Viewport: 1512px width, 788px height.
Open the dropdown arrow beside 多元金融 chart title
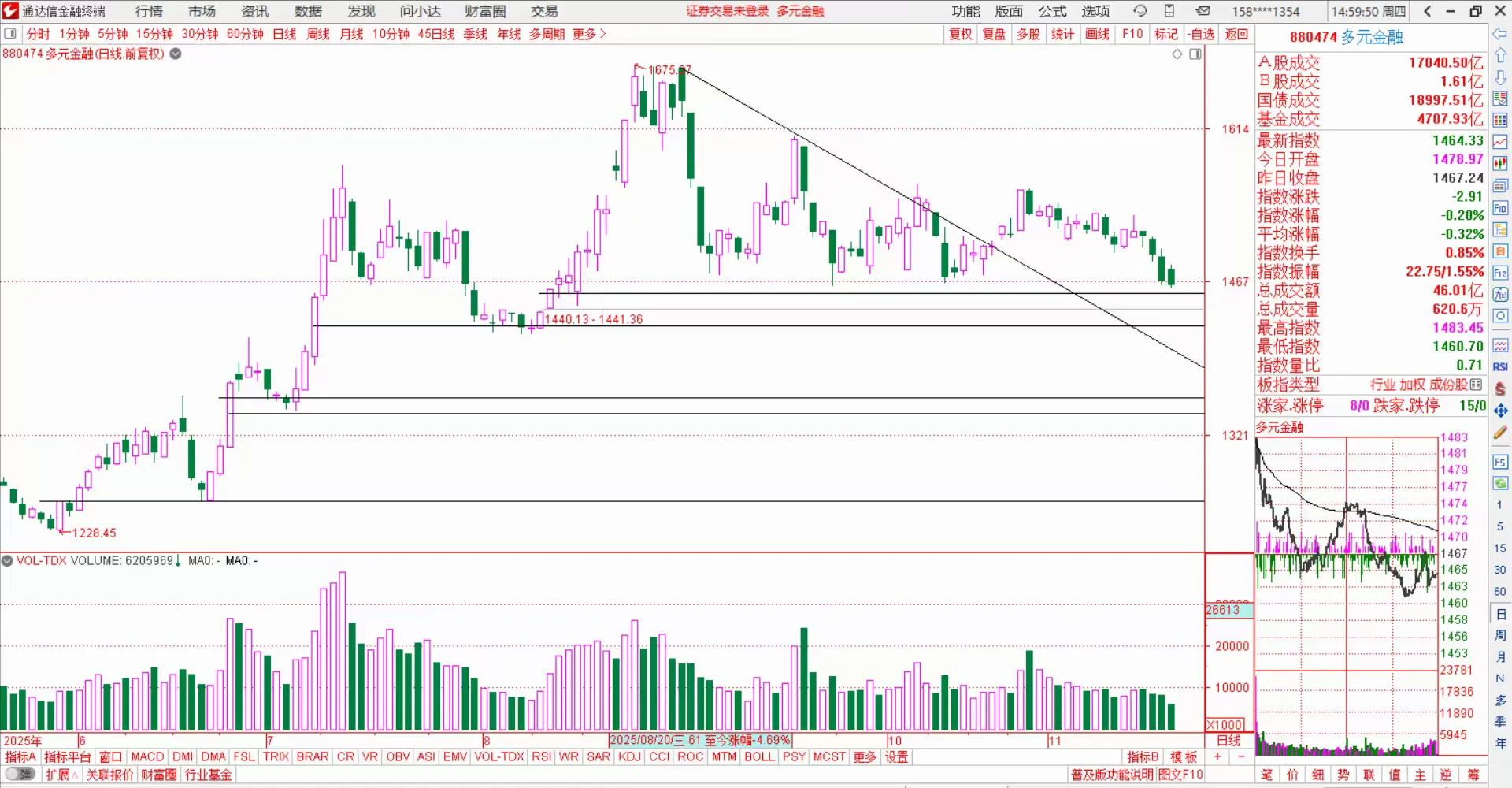pyautogui.click(x=176, y=54)
